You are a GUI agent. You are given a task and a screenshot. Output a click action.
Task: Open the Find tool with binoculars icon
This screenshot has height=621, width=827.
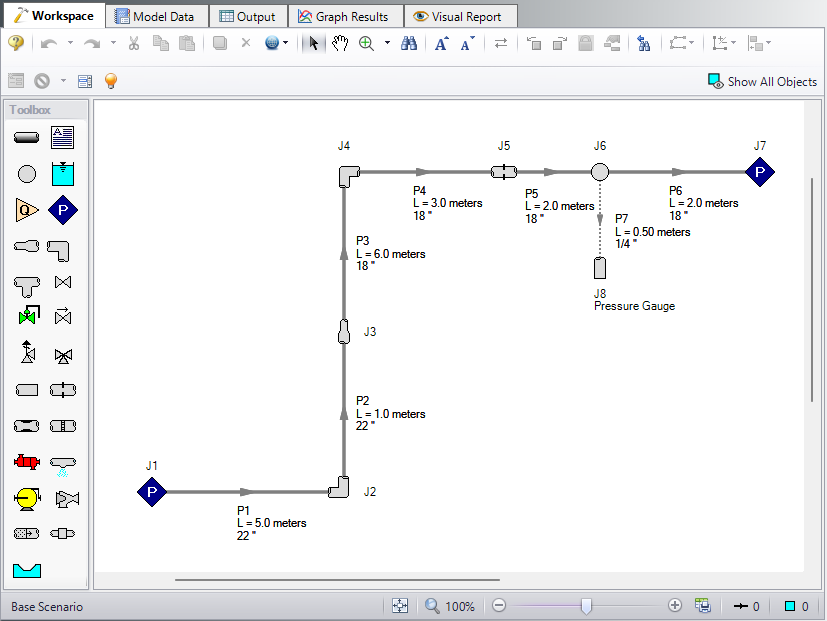tap(409, 43)
